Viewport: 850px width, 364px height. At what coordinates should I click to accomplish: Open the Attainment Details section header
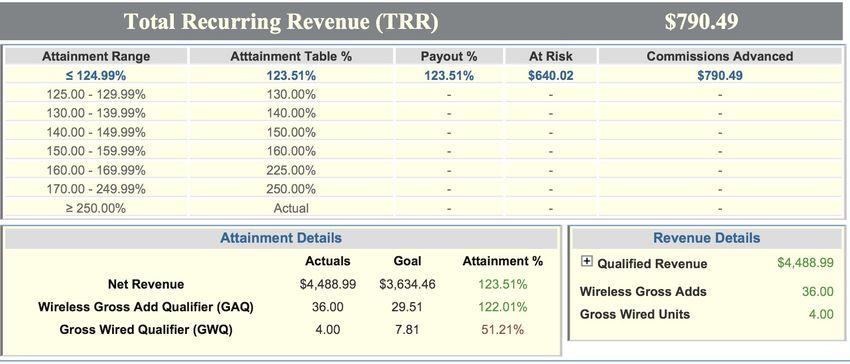[x=281, y=238]
